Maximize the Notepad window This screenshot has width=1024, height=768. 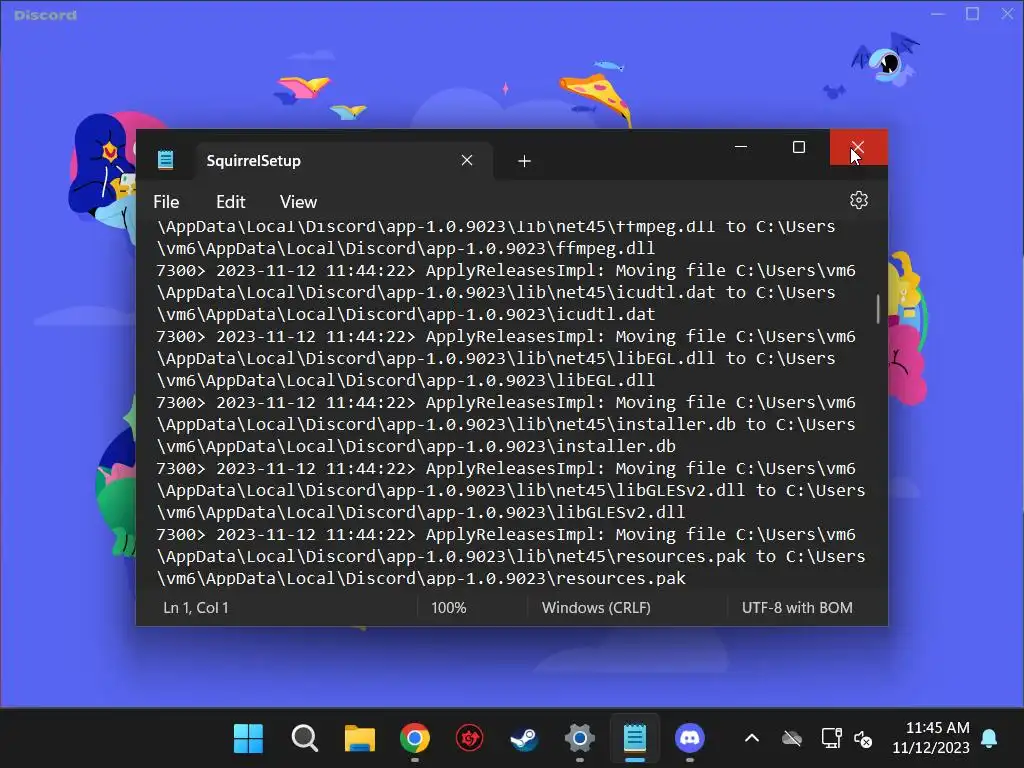pos(799,147)
